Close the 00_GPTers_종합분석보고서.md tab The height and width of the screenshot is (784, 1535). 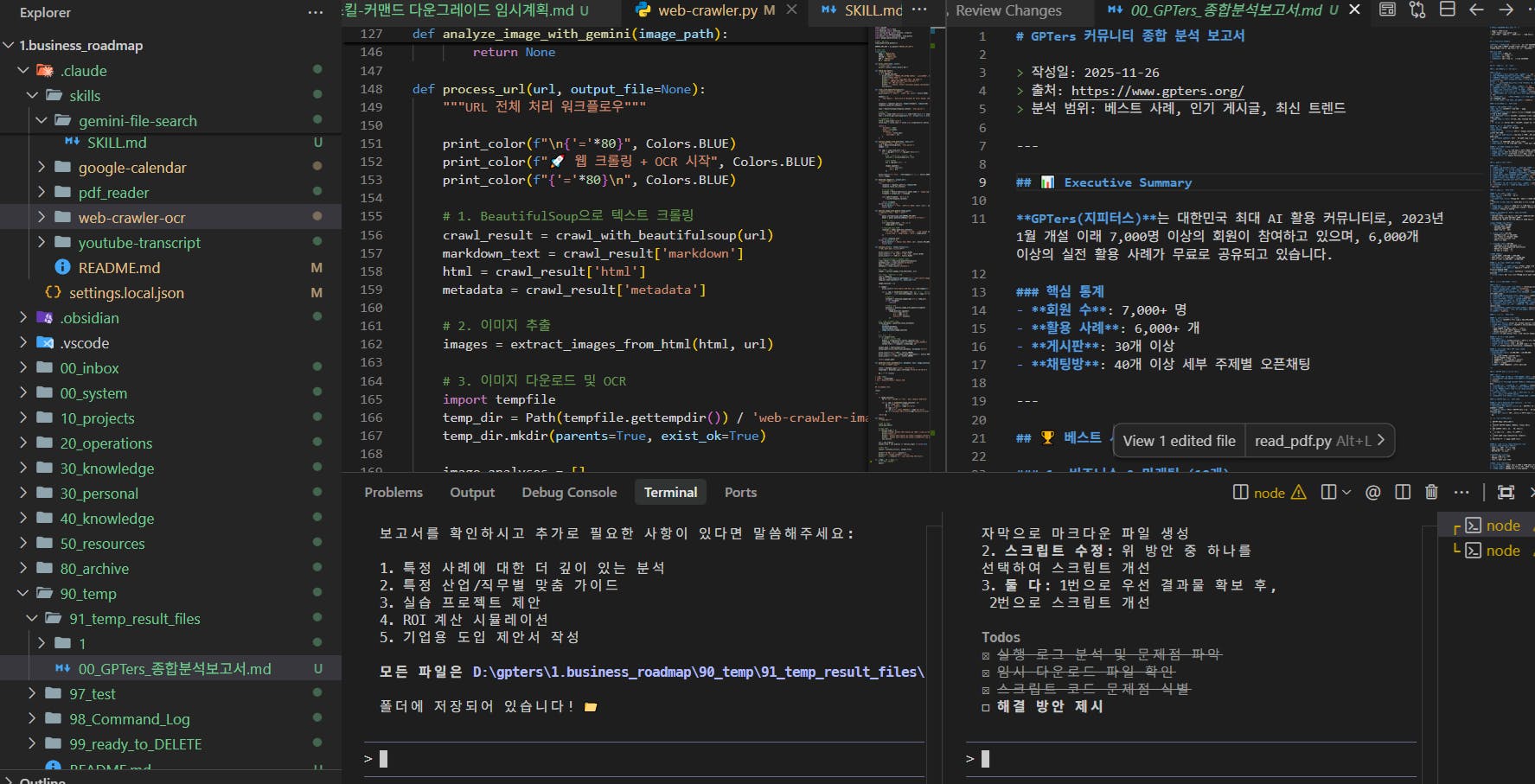coord(1354,10)
